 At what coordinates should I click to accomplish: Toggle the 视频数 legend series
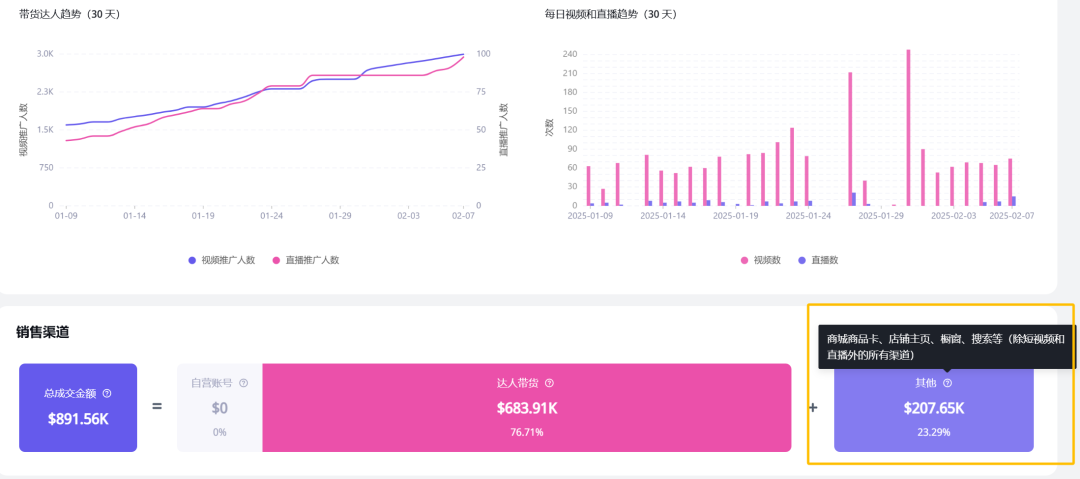pyautogui.click(x=761, y=260)
